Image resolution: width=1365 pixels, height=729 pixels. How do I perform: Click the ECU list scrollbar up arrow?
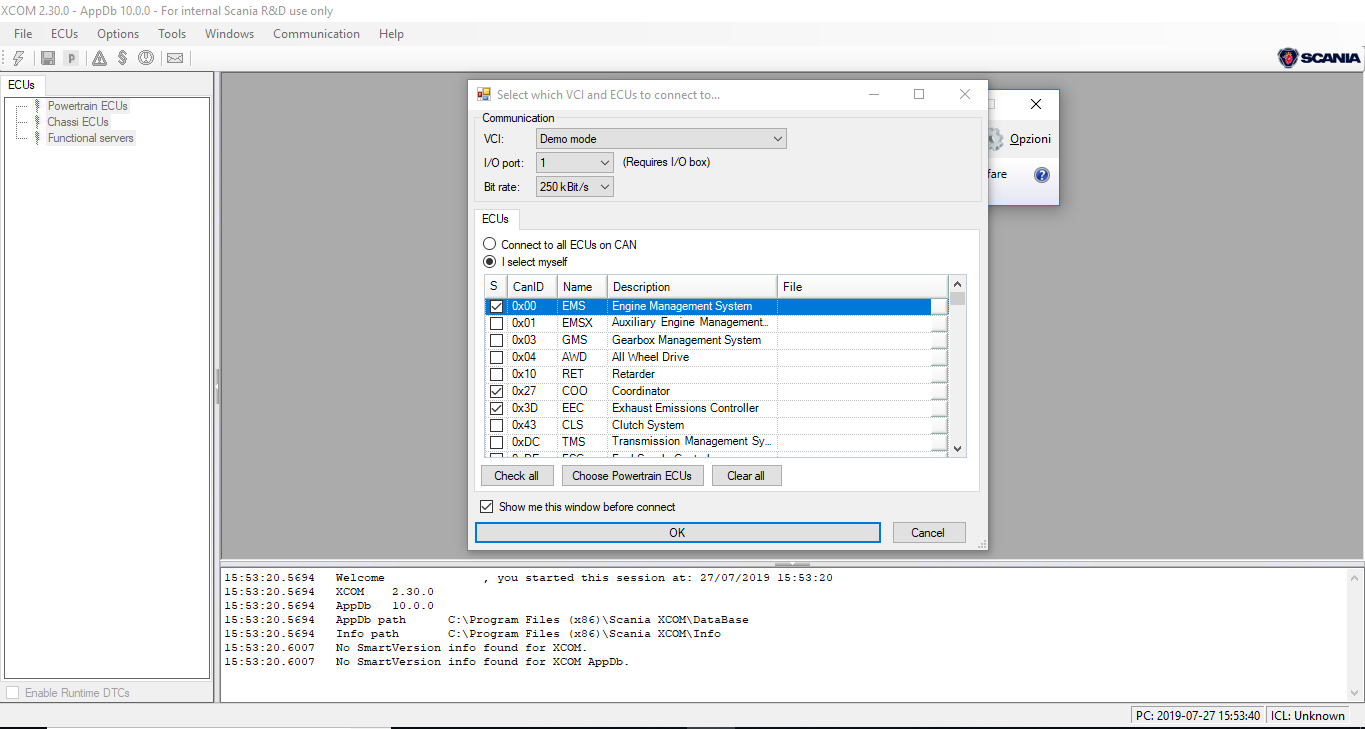pos(958,284)
